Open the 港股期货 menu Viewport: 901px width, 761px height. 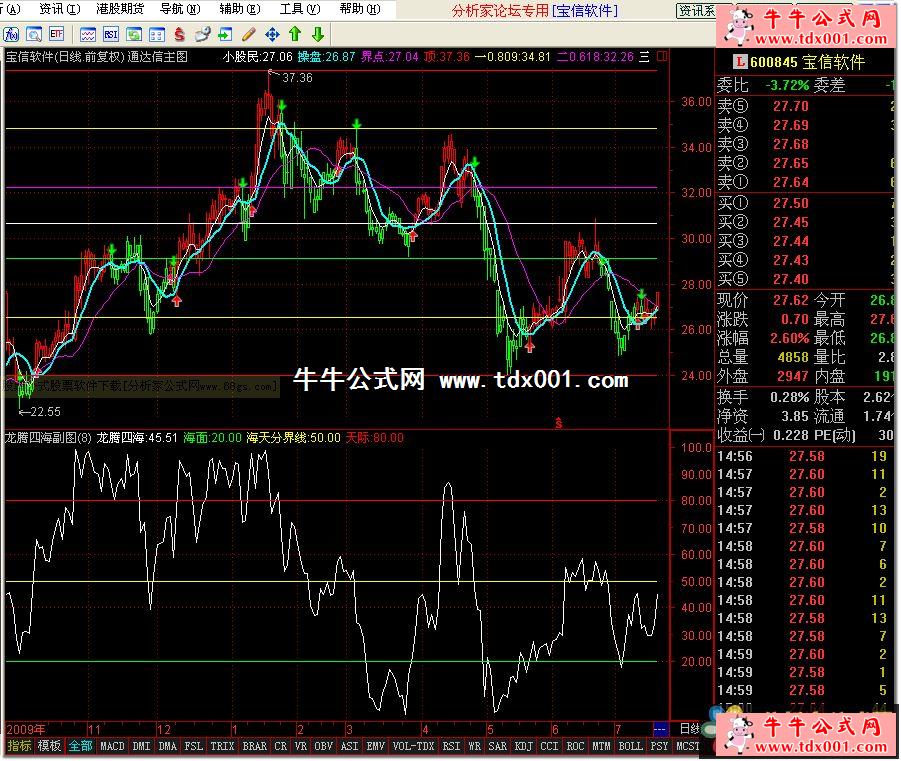click(x=120, y=9)
